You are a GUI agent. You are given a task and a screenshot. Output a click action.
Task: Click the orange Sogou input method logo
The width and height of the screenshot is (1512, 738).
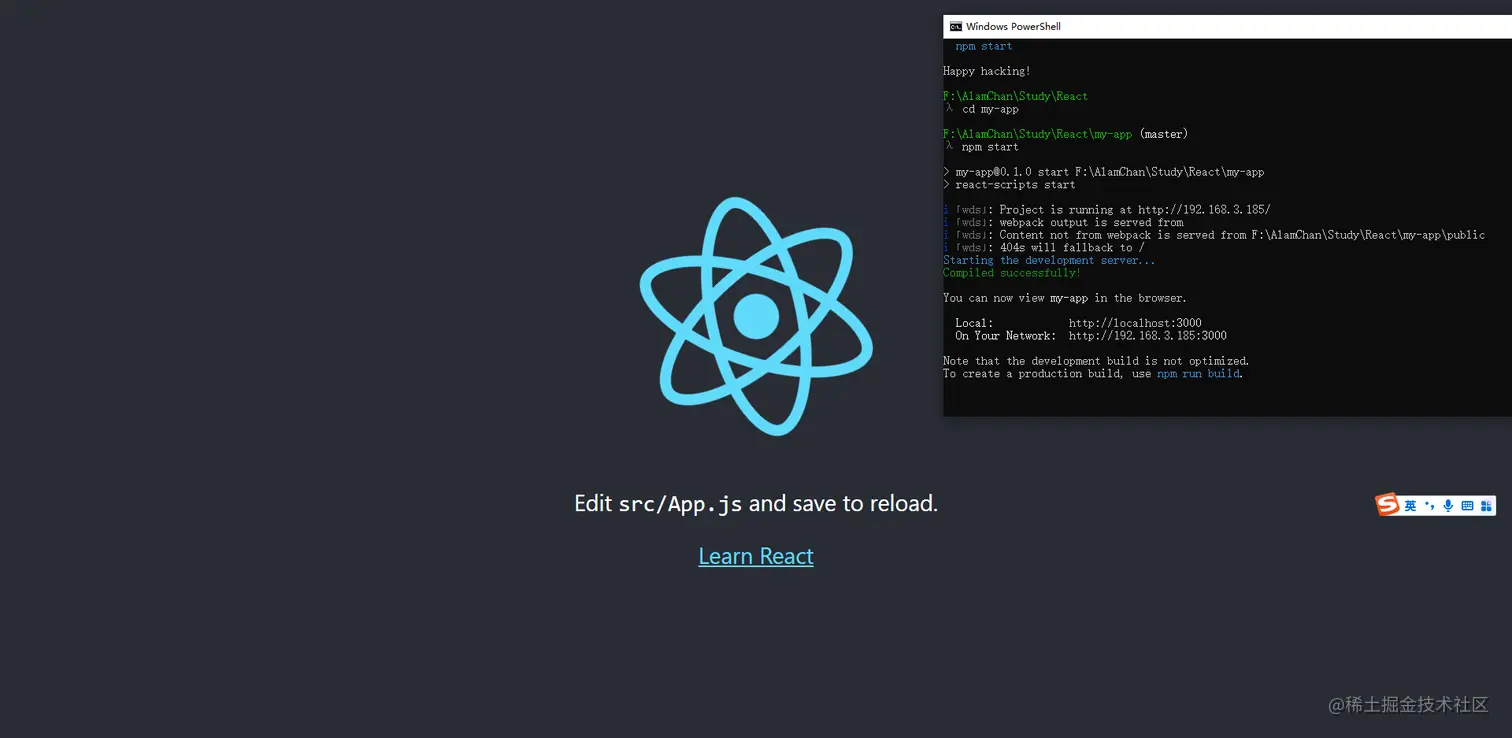tap(1387, 505)
